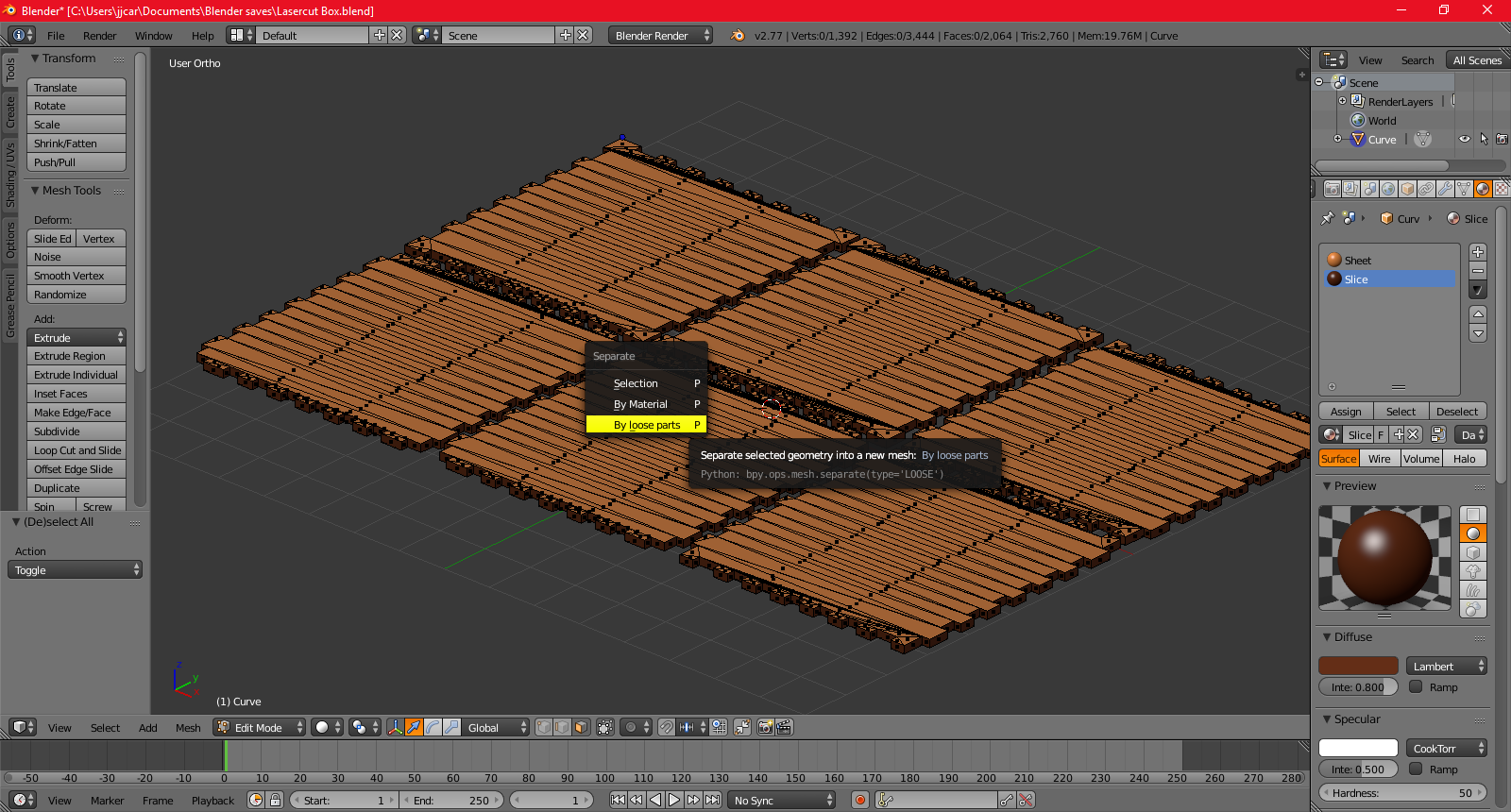Open the Action Toggle dropdown

[76, 570]
